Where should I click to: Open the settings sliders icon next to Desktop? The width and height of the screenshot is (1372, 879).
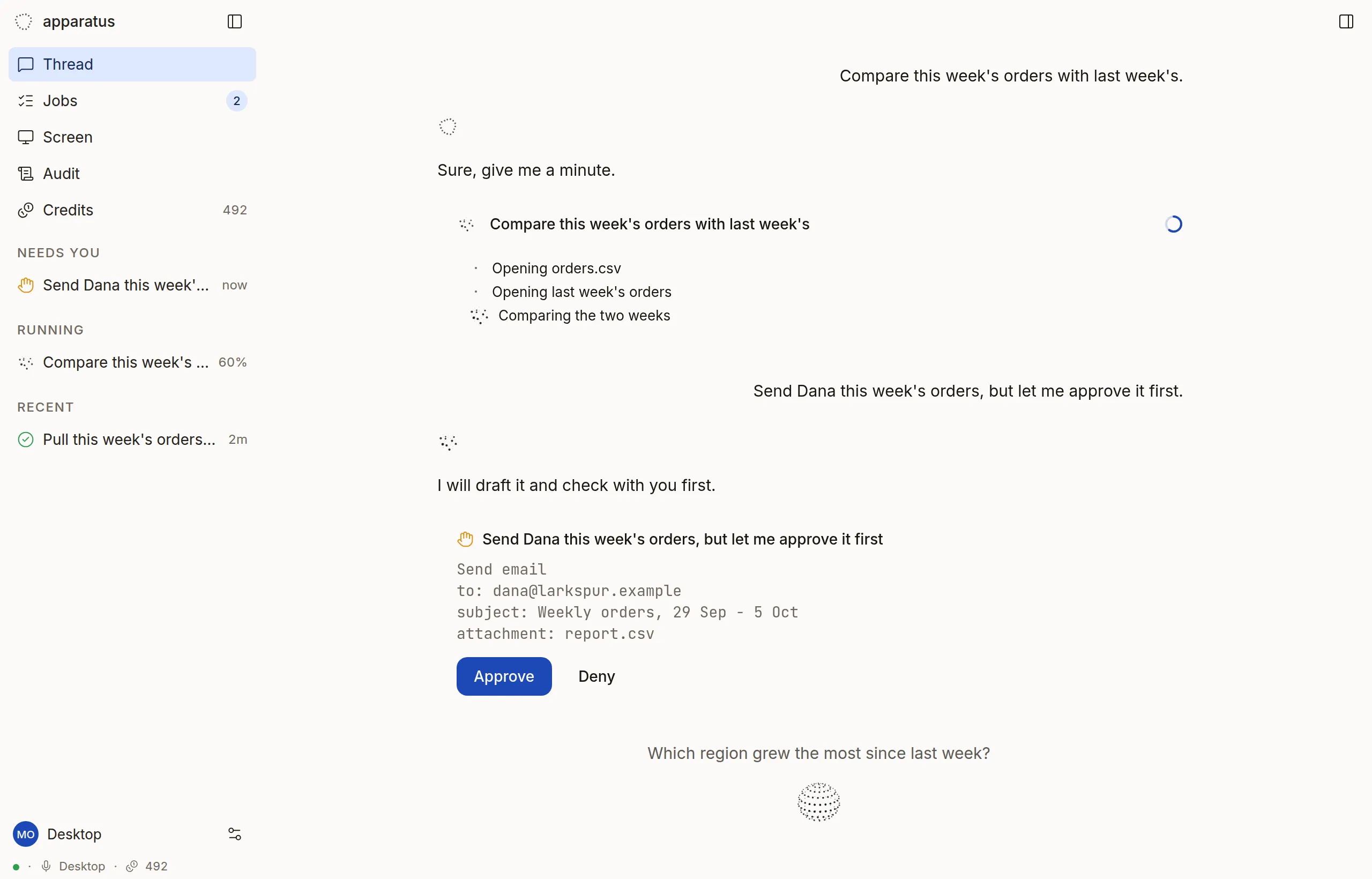235,835
